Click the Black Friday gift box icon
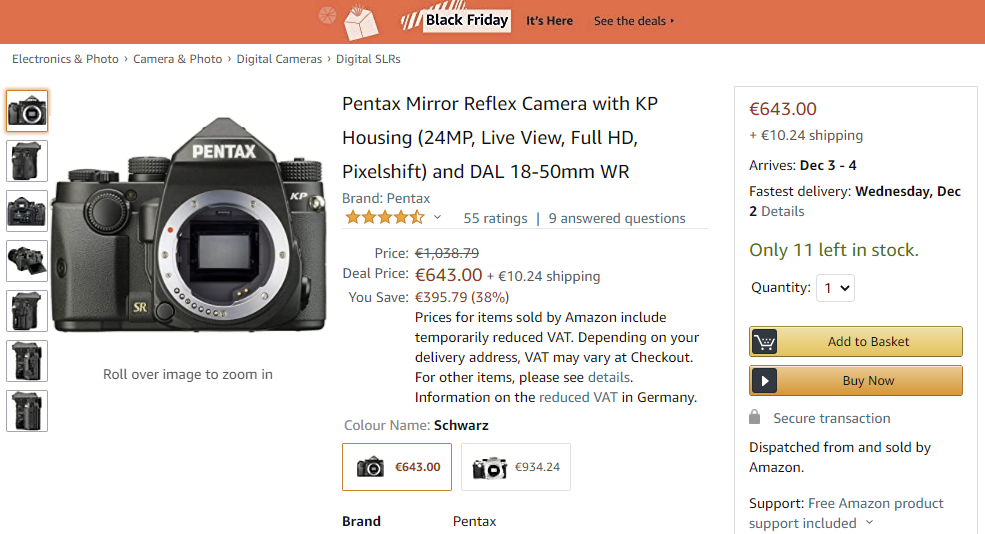This screenshot has width=985, height=534. (361, 22)
